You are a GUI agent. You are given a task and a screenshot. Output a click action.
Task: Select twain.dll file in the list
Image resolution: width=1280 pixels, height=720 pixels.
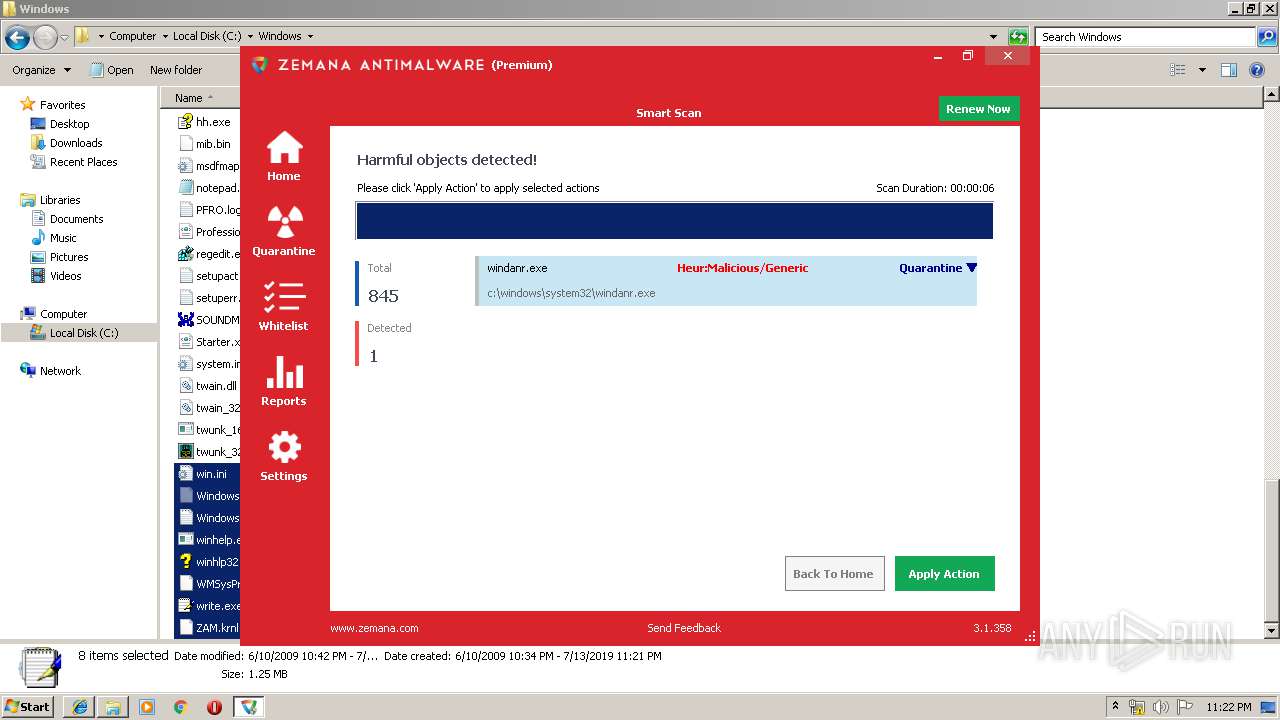(x=208, y=386)
